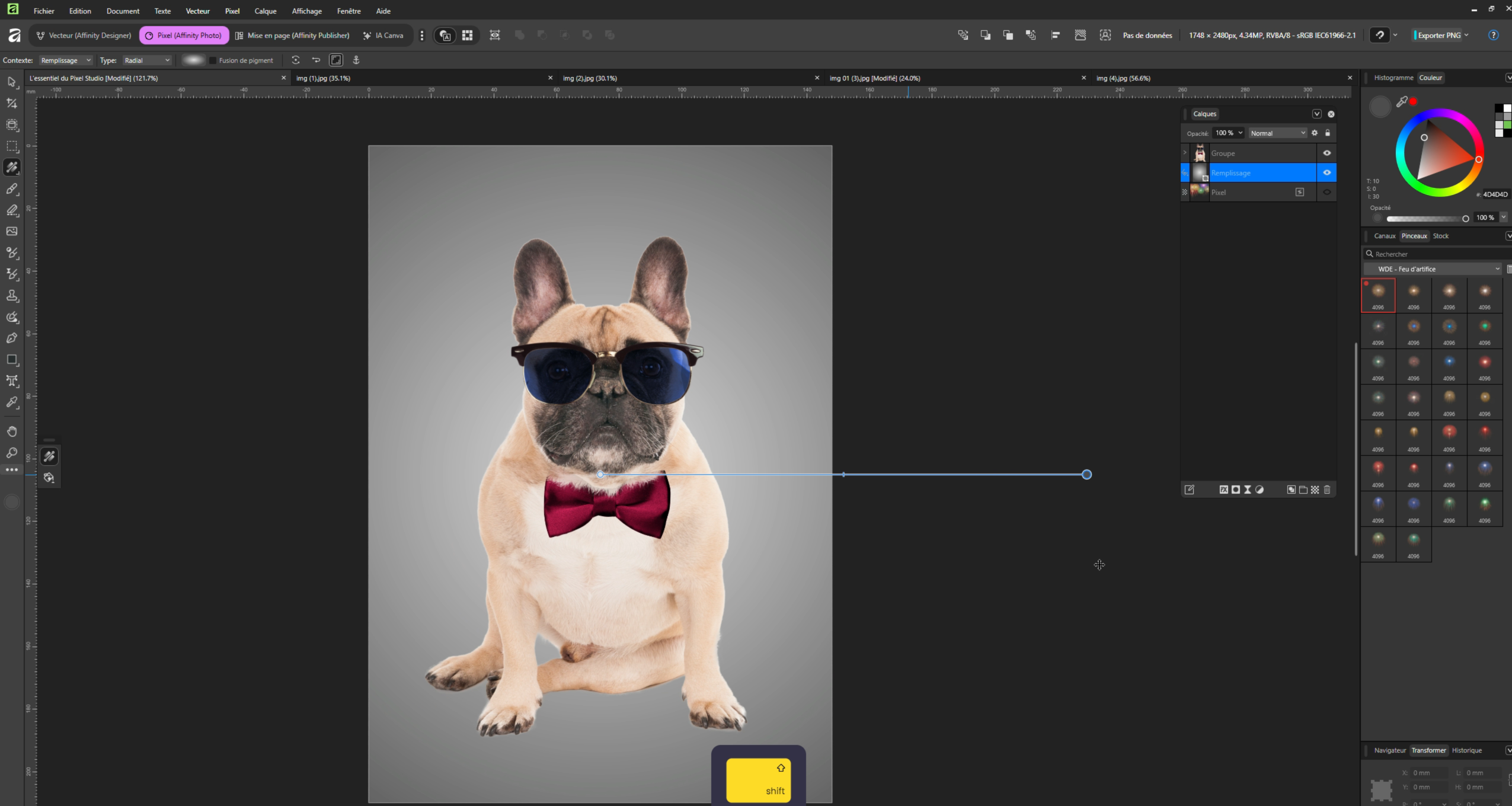Click the Exporter PNG button
Image resolution: width=1512 pixels, height=806 pixels.
coord(1439,36)
